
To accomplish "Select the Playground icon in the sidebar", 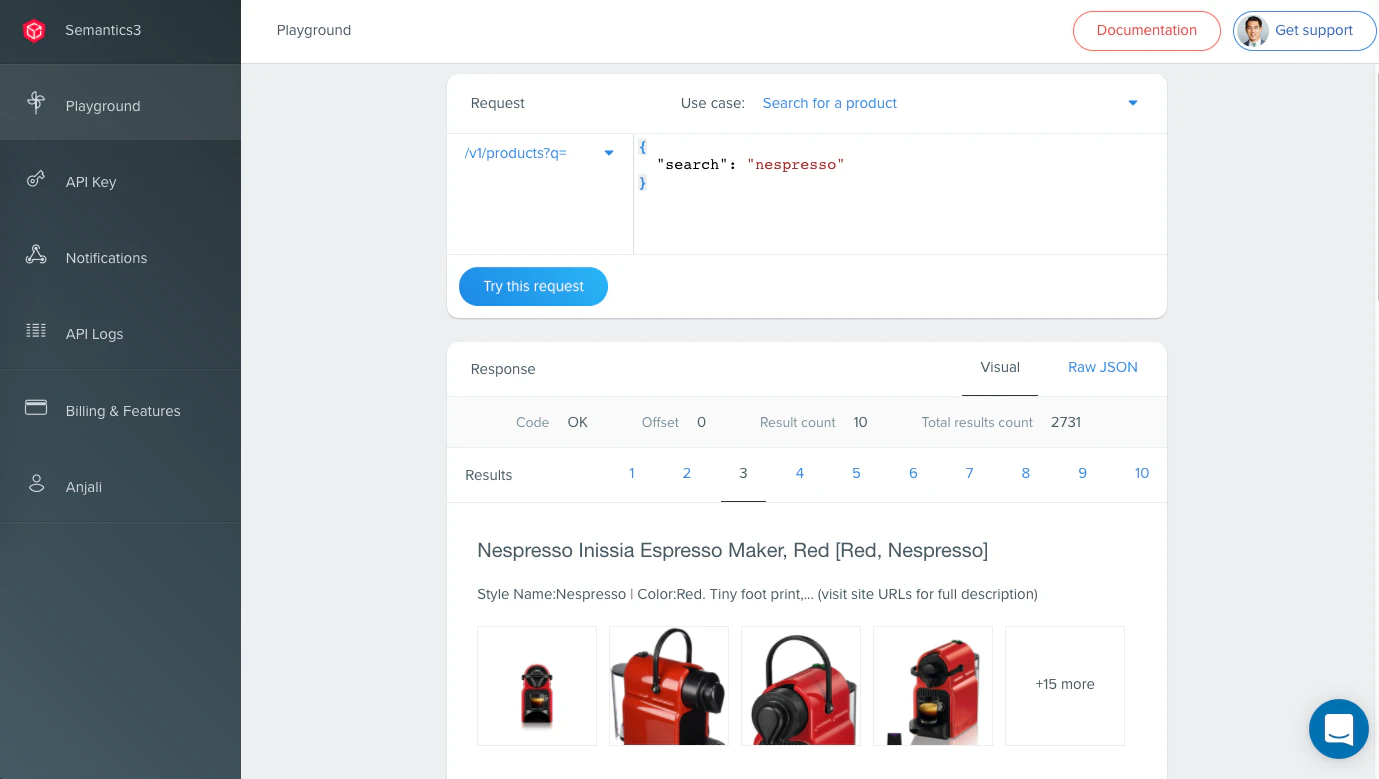I will click(x=36, y=102).
